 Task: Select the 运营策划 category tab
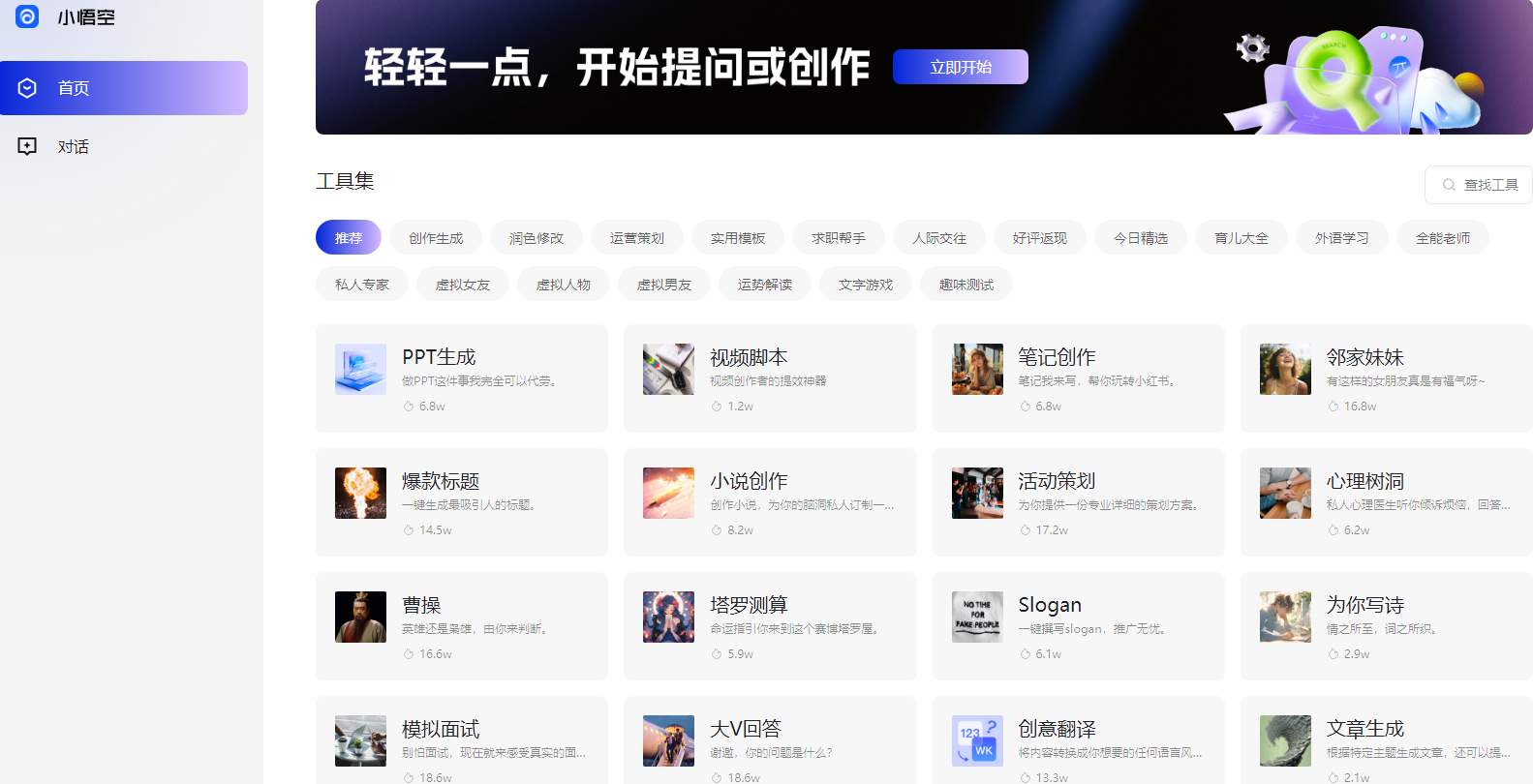click(637, 238)
